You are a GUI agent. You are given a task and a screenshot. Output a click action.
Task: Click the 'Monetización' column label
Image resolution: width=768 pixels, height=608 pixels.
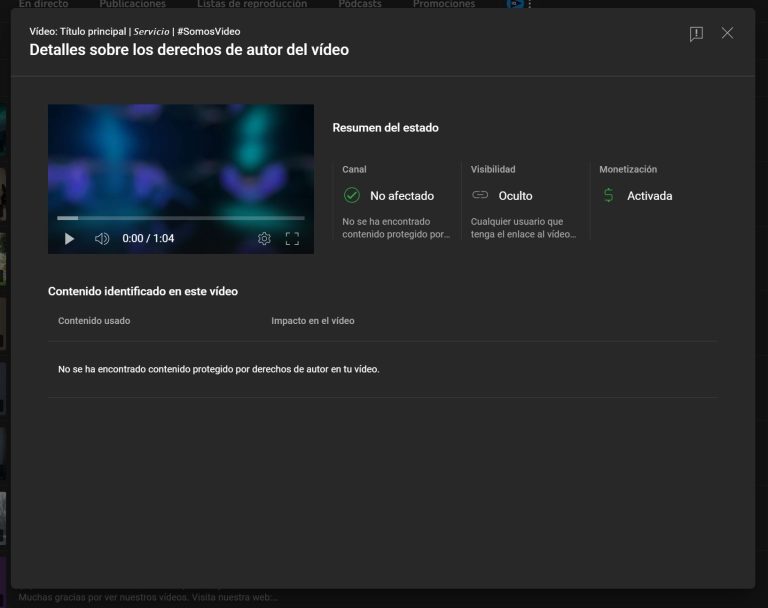coord(628,170)
